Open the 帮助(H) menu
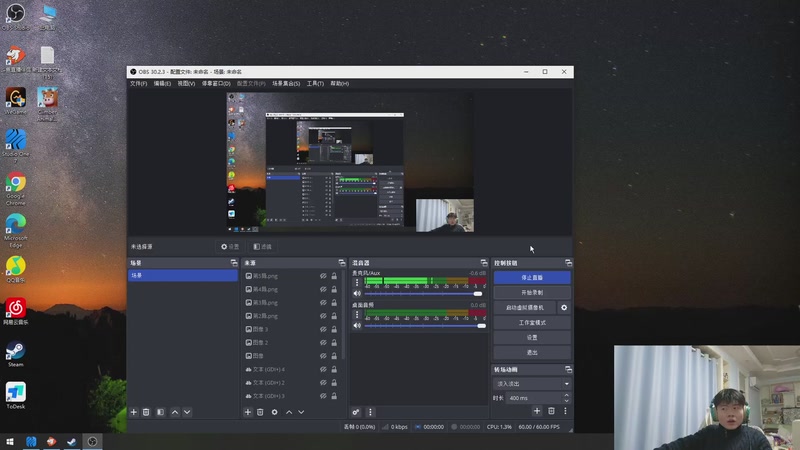 [x=340, y=84]
